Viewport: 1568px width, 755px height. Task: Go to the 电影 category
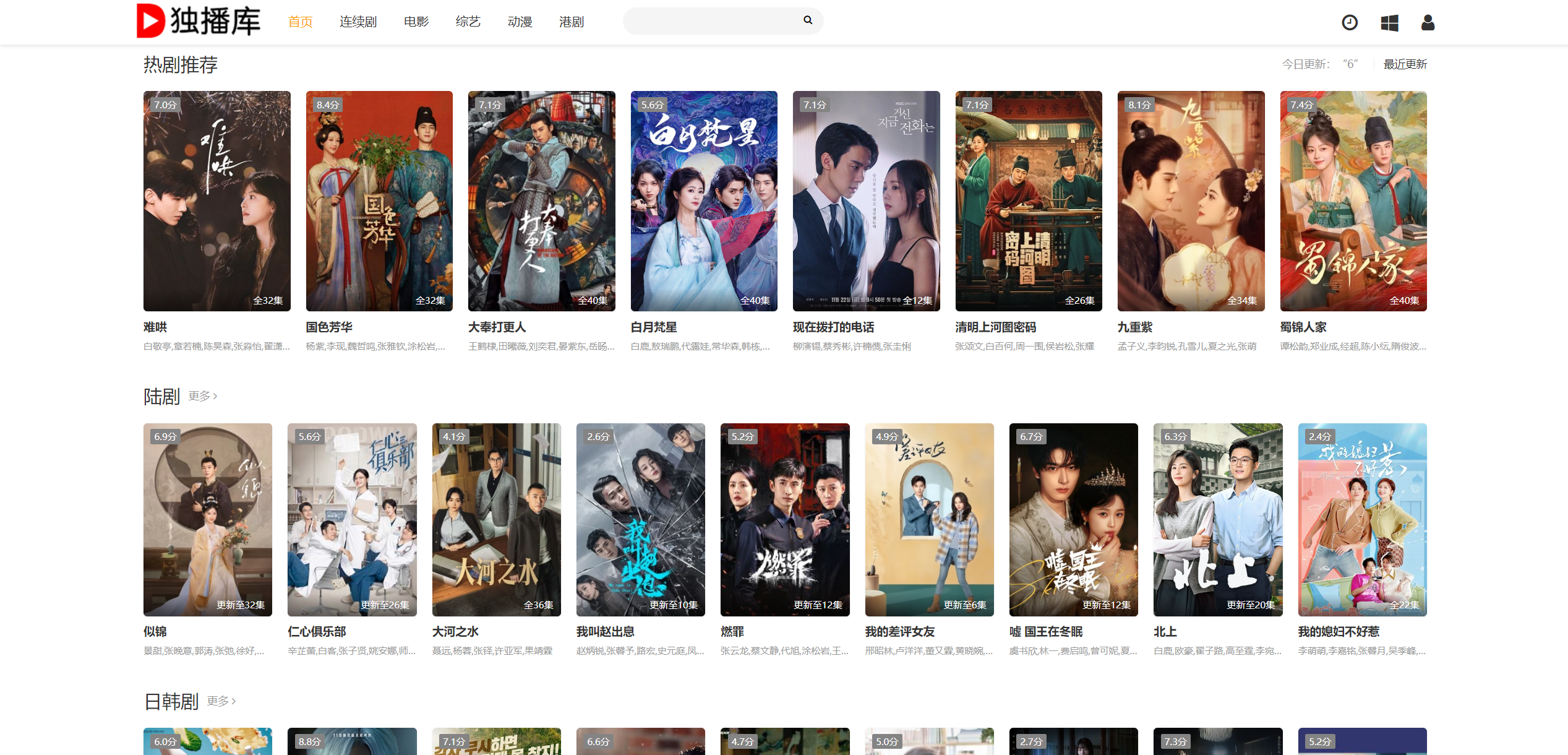[416, 22]
